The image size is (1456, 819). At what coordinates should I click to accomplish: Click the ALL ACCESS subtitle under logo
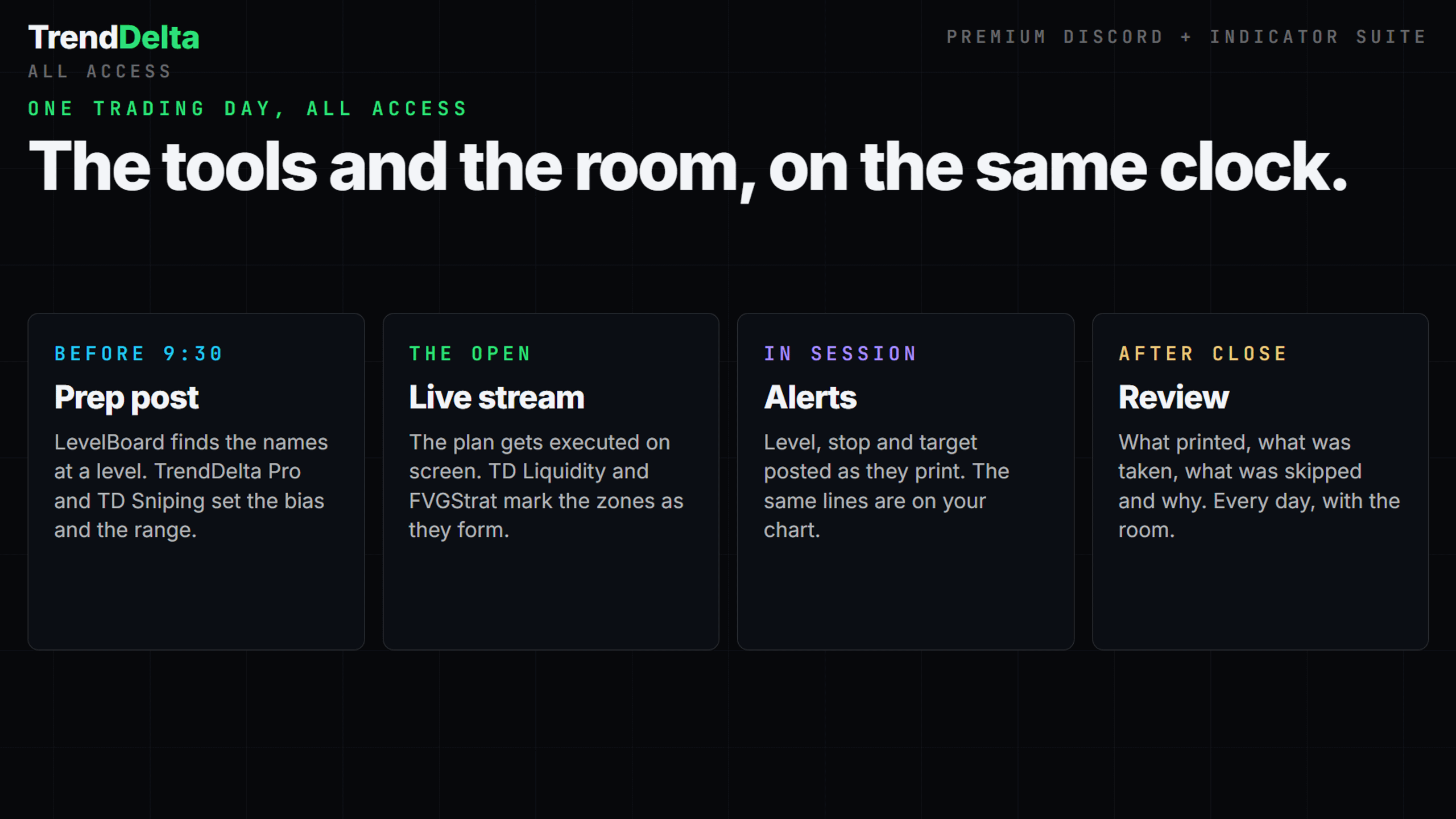(x=100, y=72)
